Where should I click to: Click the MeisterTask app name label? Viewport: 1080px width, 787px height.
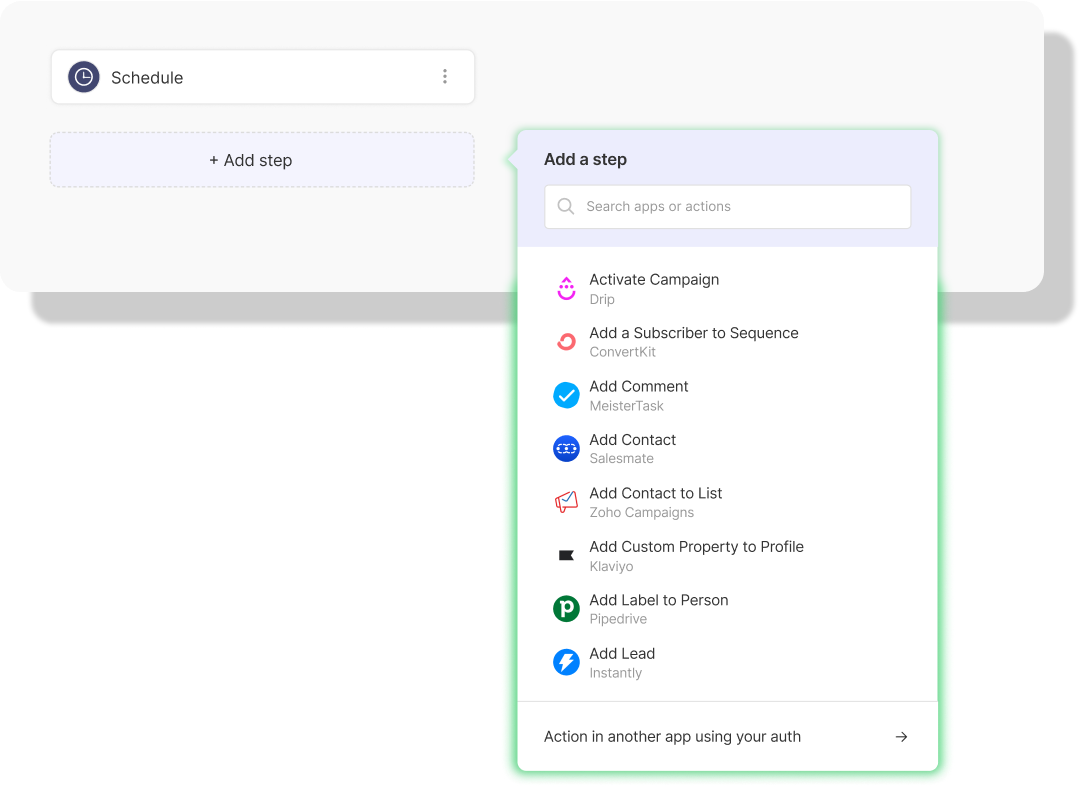(x=626, y=406)
